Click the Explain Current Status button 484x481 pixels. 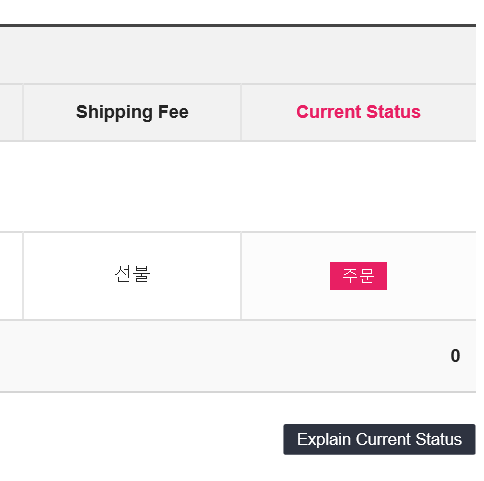379,439
